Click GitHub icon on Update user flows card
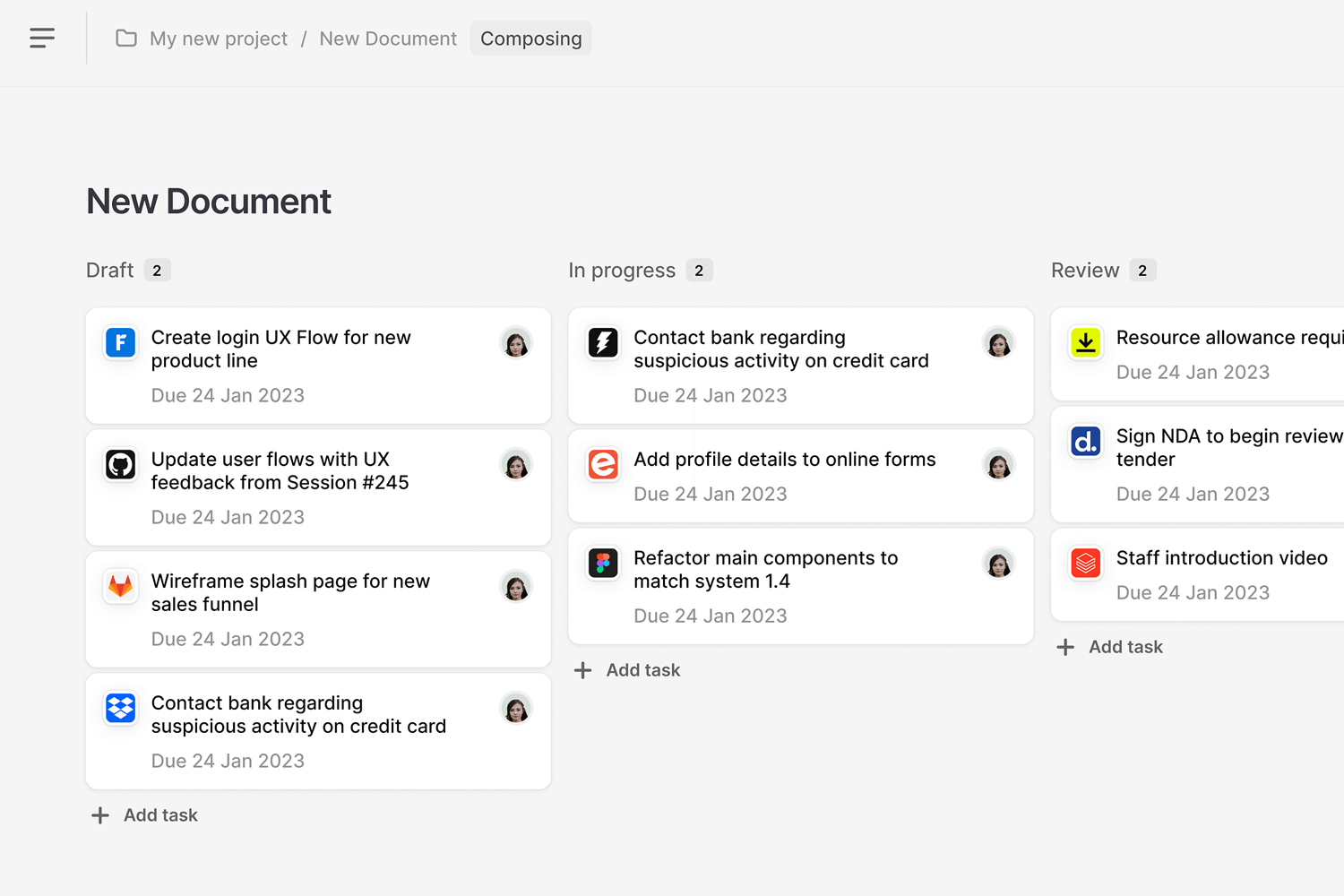The image size is (1344, 896). point(121,464)
